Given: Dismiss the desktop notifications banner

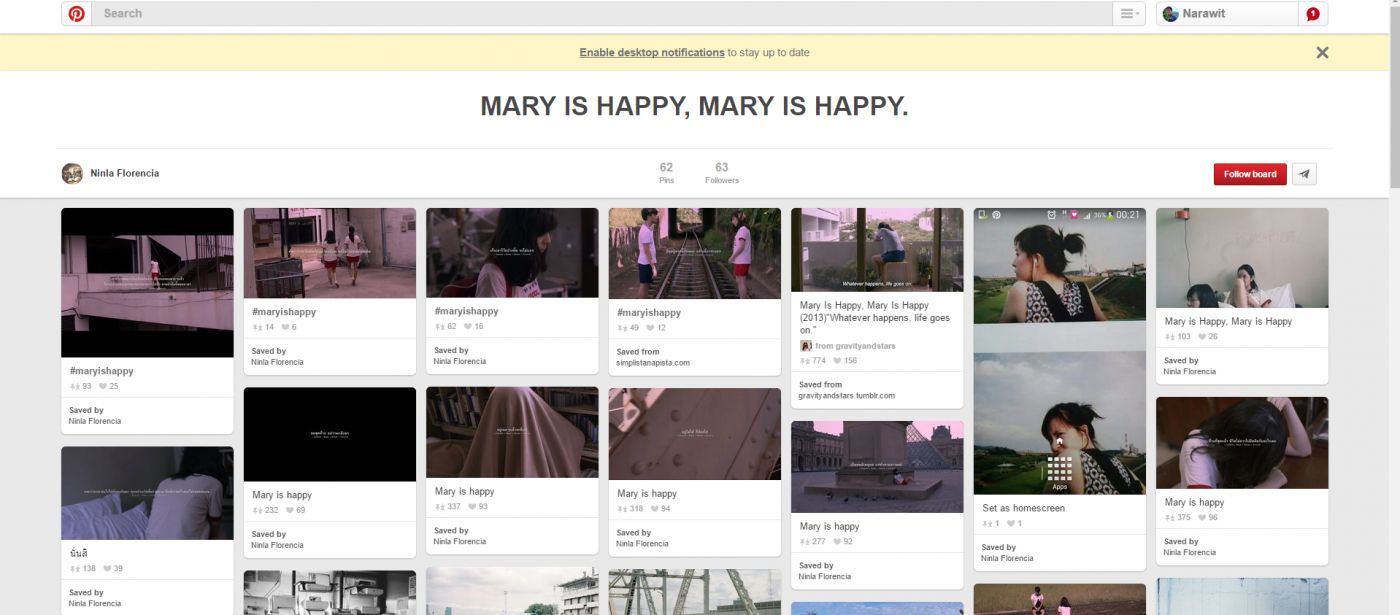Looking at the screenshot, I should click(x=1322, y=53).
